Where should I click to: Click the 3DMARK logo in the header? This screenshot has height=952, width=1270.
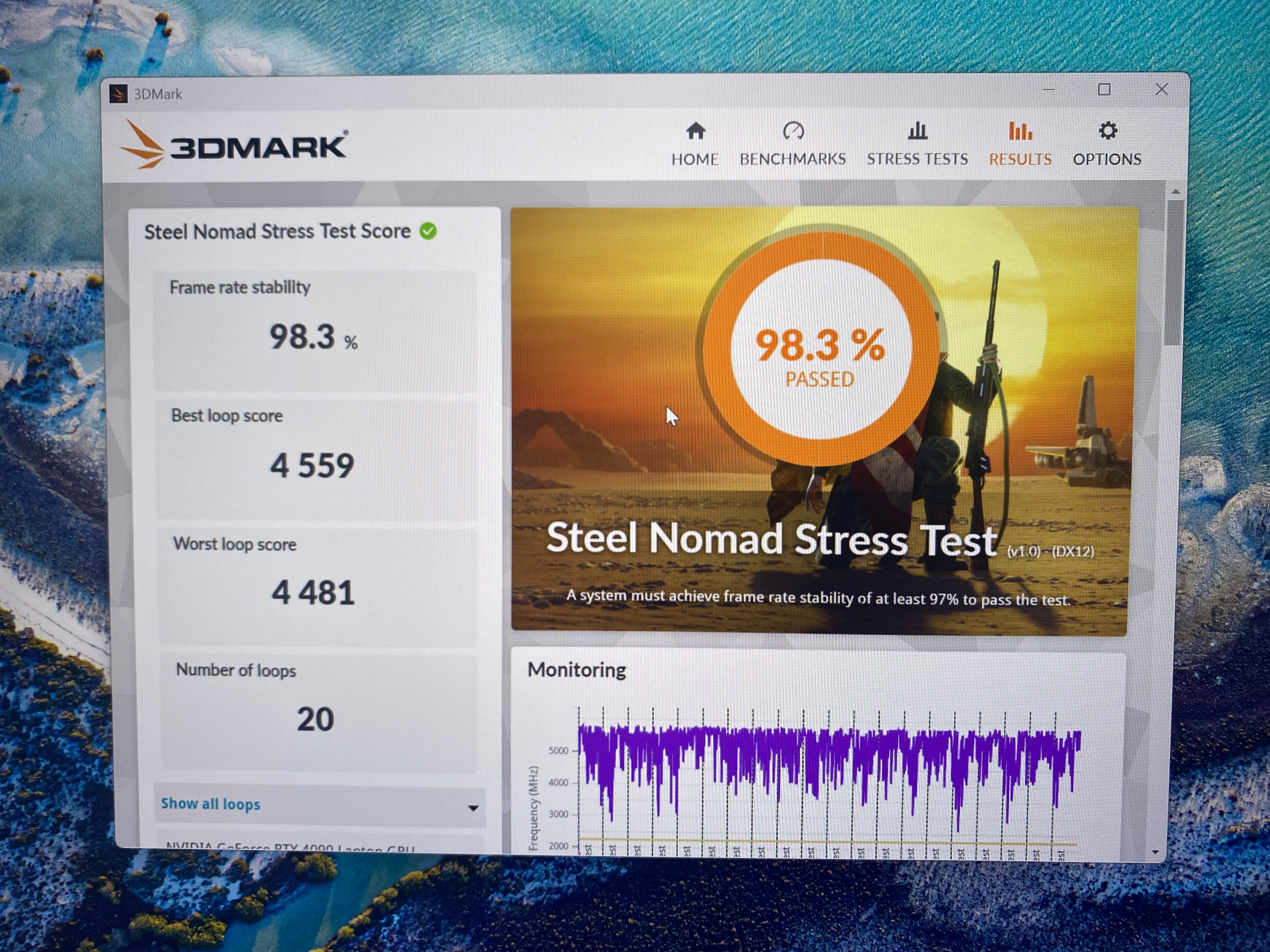[x=234, y=144]
